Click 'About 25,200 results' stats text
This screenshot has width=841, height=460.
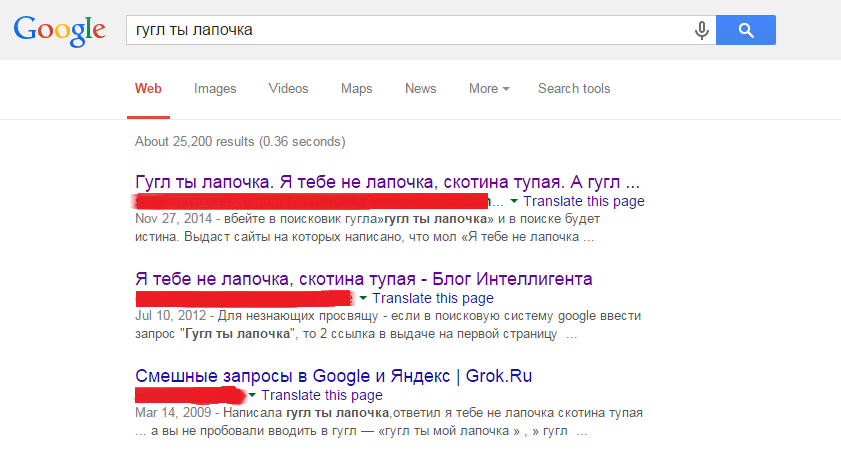click(240, 142)
